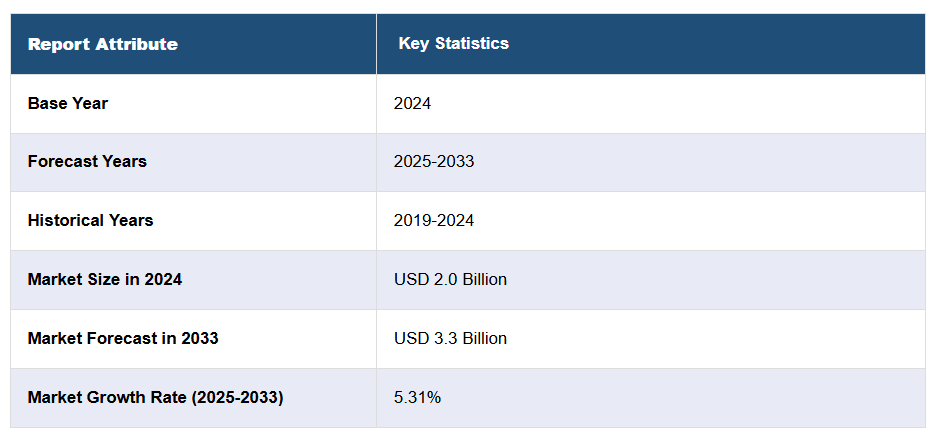Select the "Historical Years" row label
This screenshot has height=440, width=934.
click(x=90, y=220)
